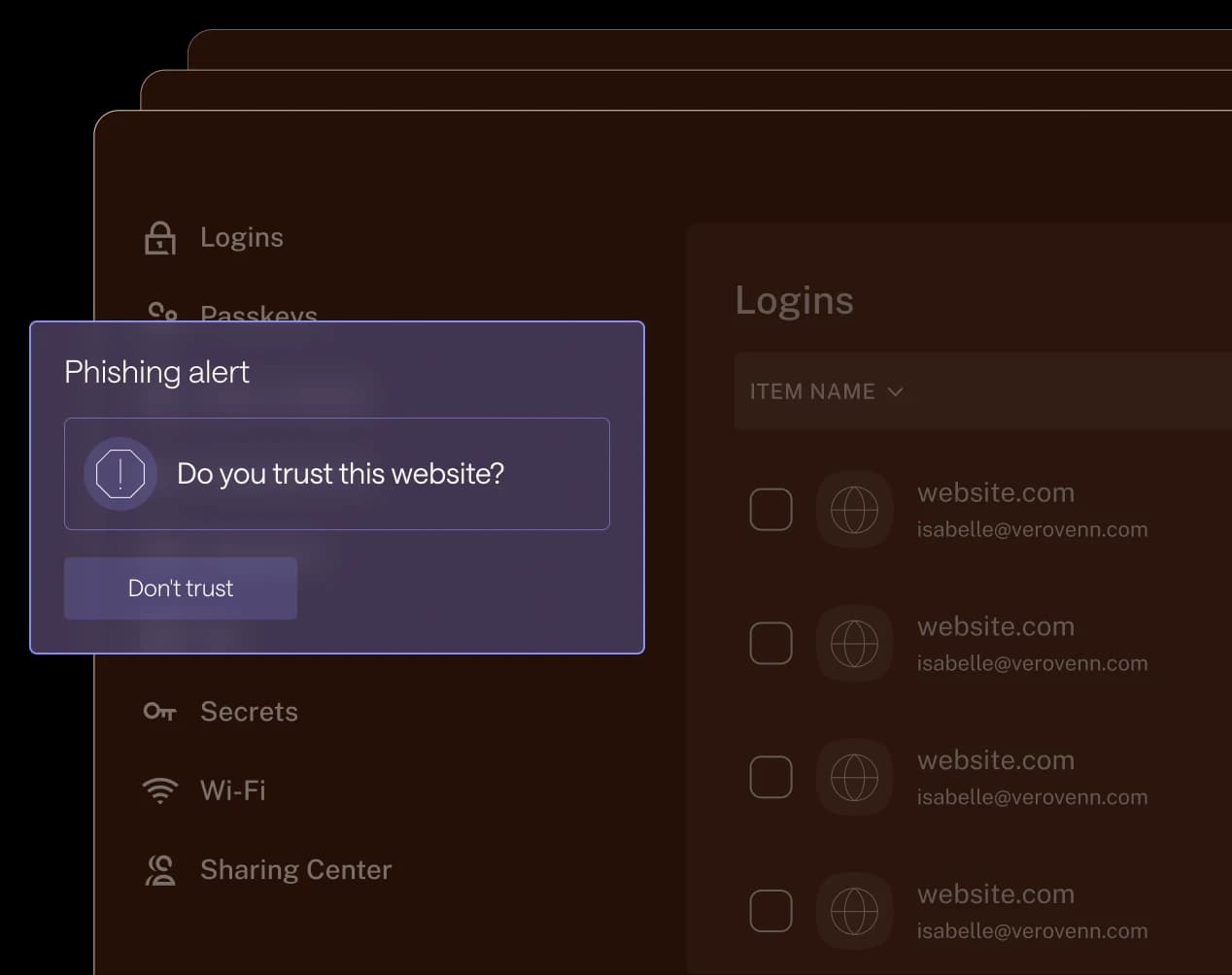Click 'Do you trust this website?' text

click(x=340, y=474)
